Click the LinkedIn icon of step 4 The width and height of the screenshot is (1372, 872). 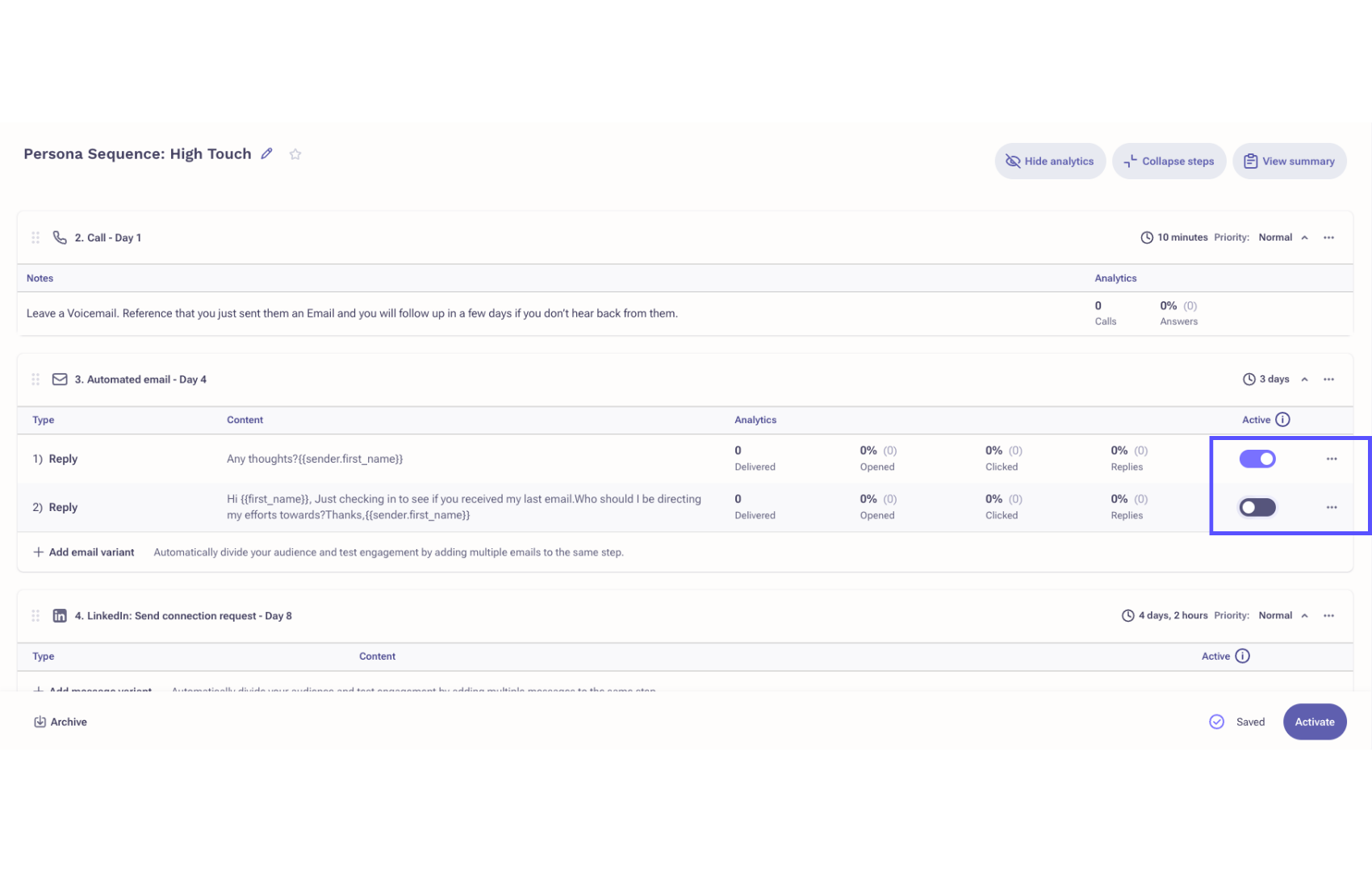coord(60,616)
